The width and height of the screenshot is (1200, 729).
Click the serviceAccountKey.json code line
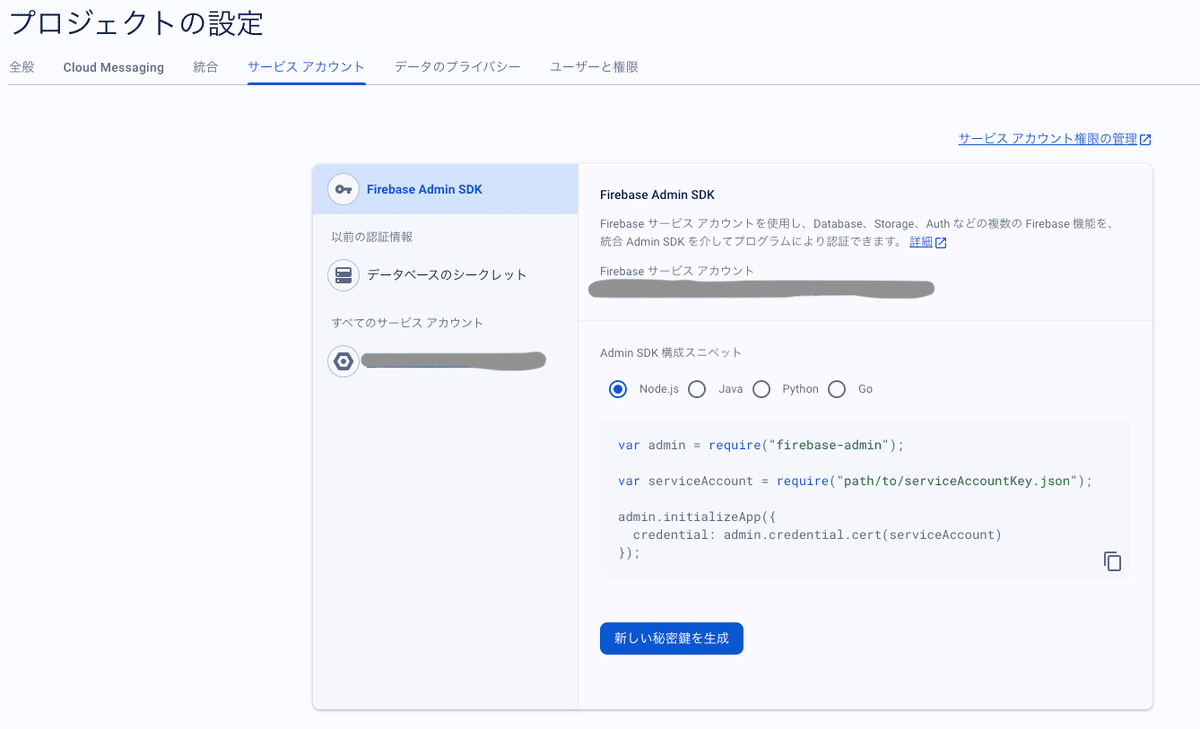856,481
